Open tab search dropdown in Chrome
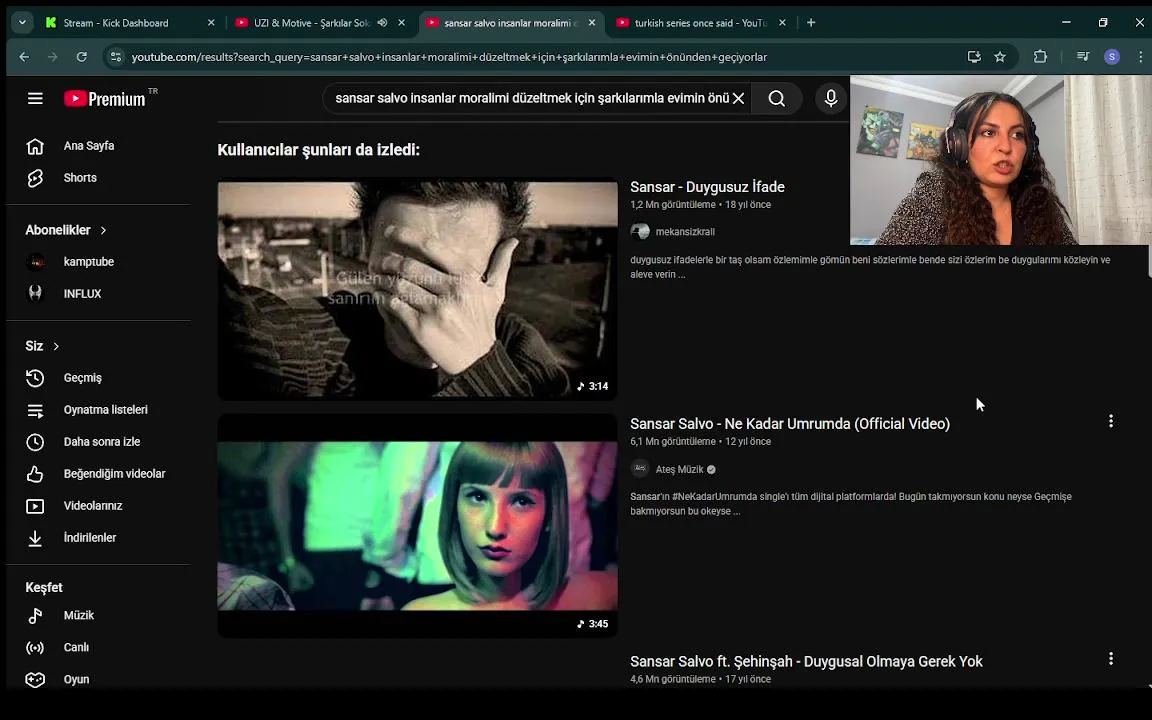The width and height of the screenshot is (1152, 720). [22, 23]
